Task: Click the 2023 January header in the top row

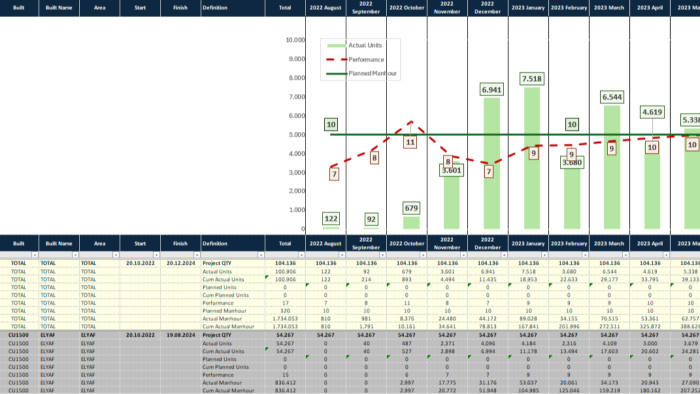Action: click(x=528, y=8)
